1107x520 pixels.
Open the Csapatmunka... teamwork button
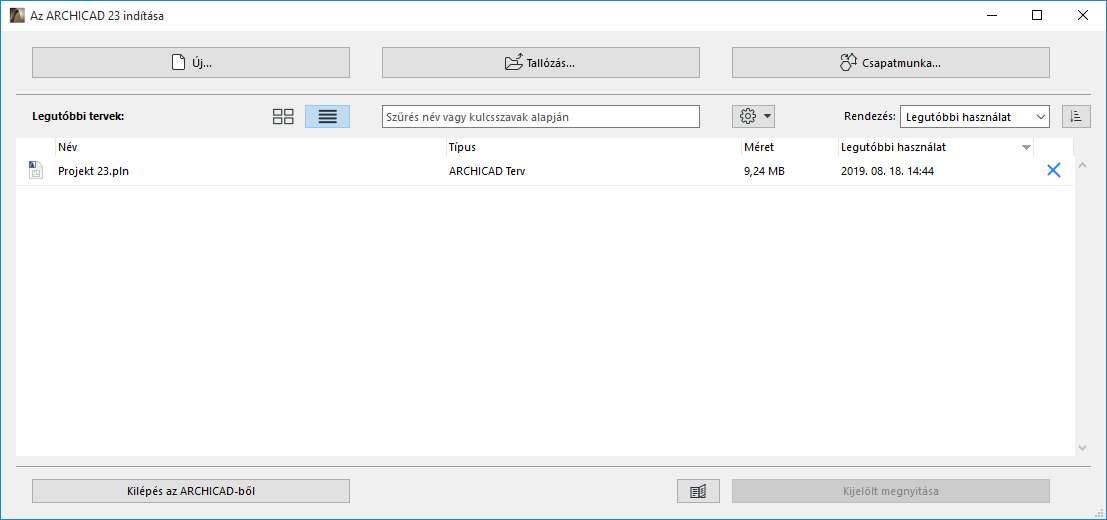pos(891,62)
